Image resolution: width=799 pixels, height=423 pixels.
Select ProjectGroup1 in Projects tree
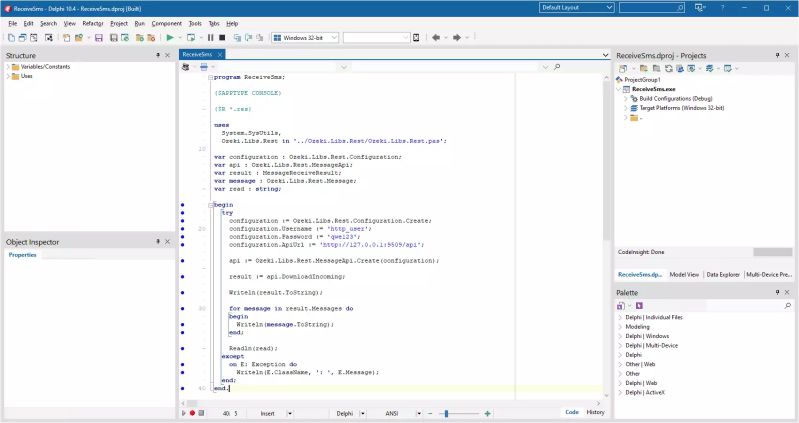[642, 80]
